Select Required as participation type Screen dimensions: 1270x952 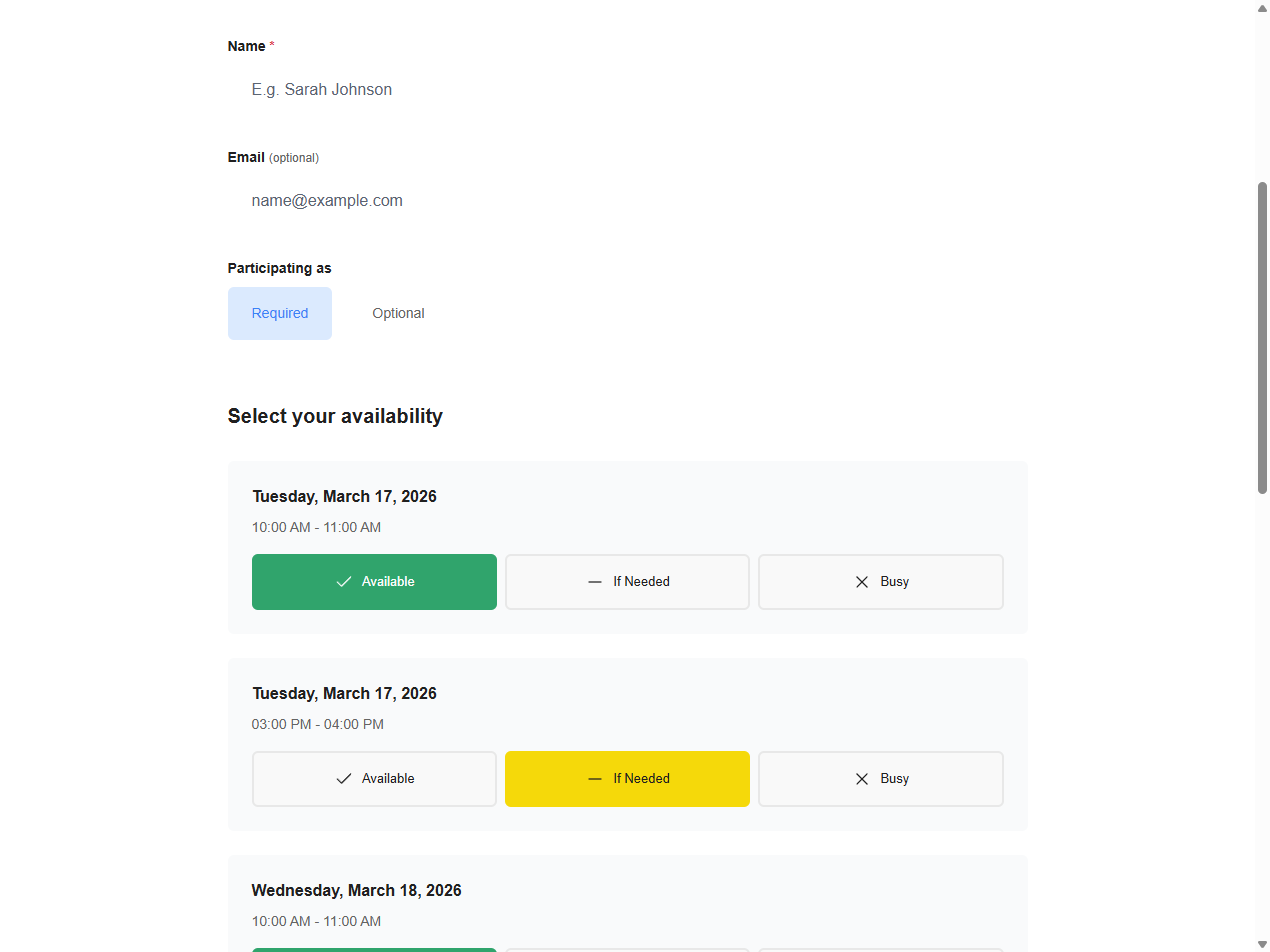click(x=279, y=313)
